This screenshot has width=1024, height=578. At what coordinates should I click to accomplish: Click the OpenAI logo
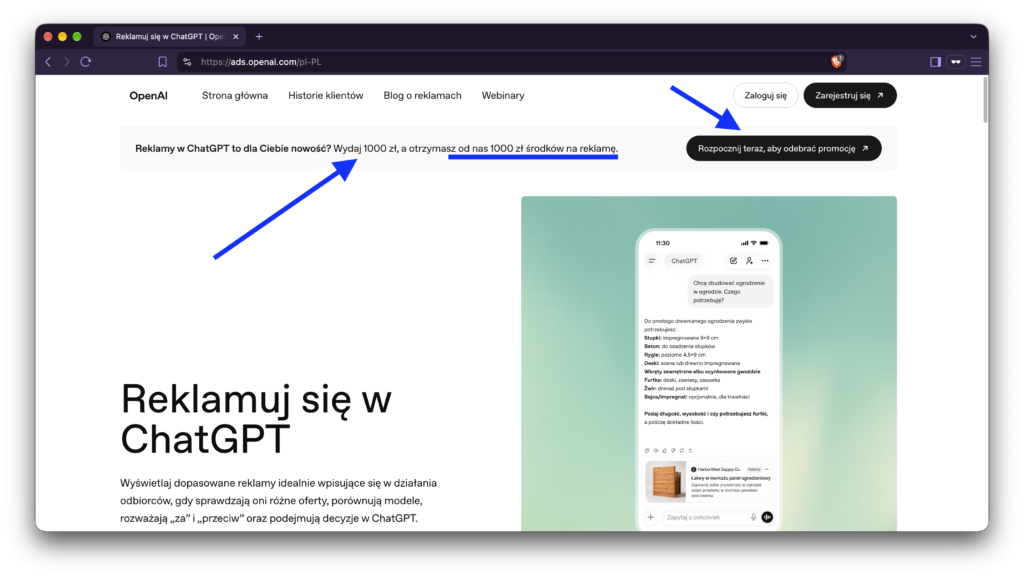click(148, 95)
